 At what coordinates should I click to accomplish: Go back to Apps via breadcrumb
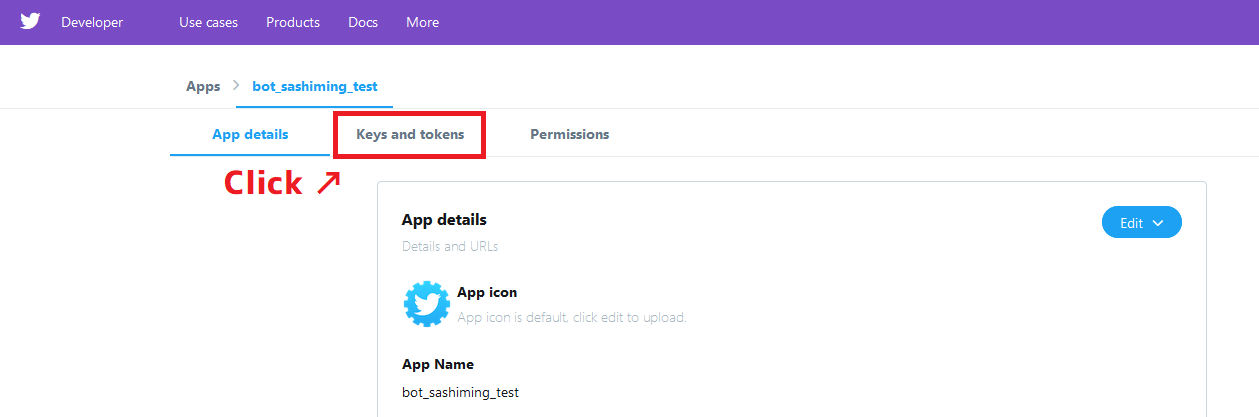tap(203, 86)
